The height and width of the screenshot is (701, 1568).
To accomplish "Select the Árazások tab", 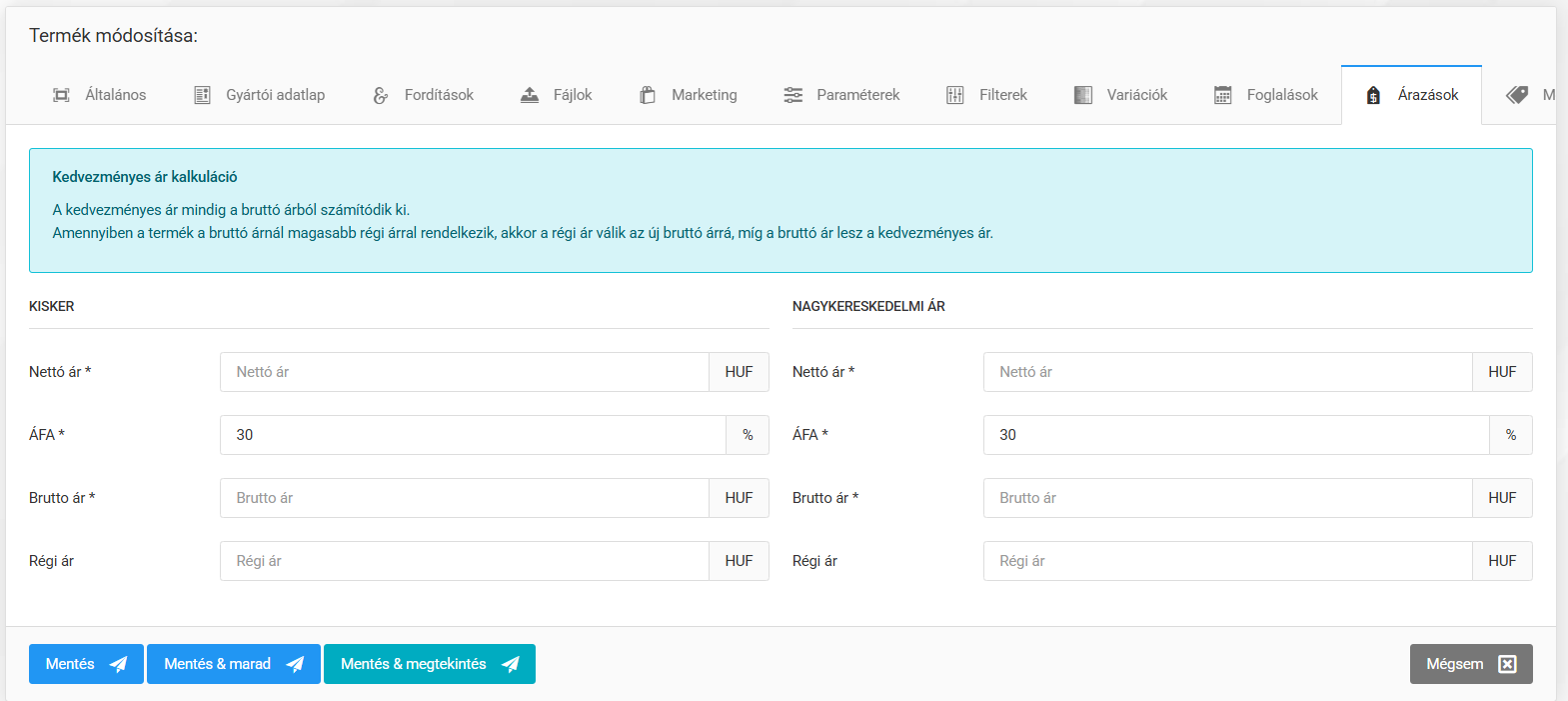I will click(1411, 95).
